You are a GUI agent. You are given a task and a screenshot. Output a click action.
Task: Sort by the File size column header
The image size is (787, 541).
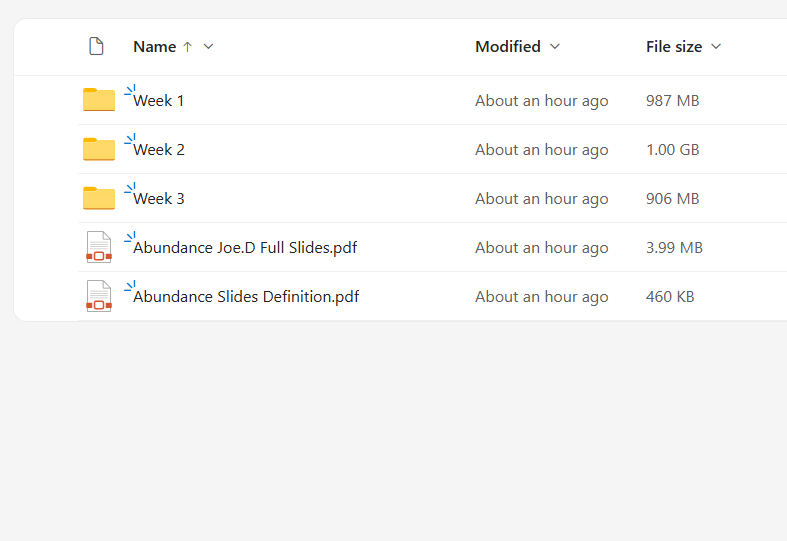(674, 47)
